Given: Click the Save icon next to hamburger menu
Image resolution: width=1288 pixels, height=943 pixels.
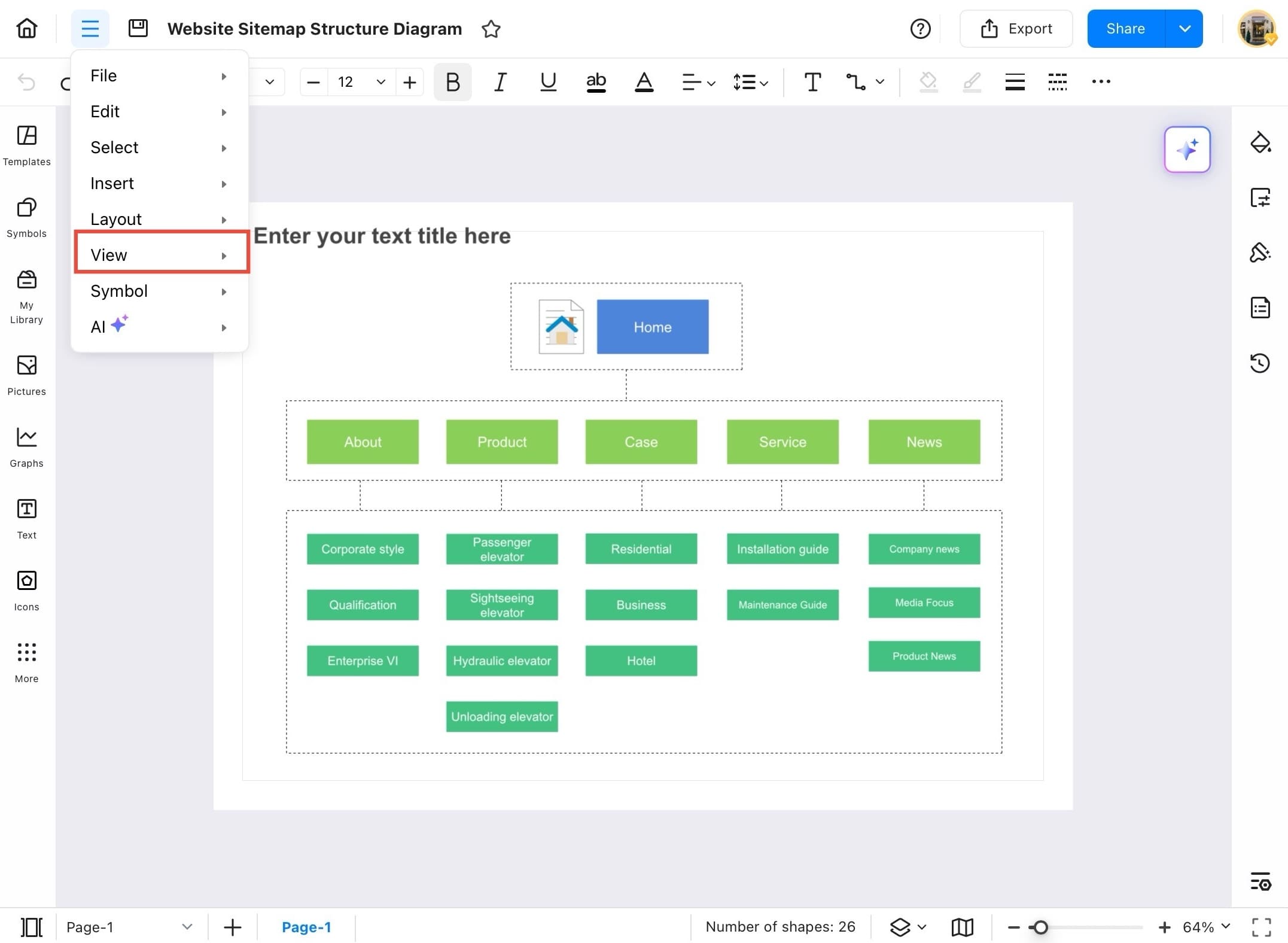Looking at the screenshot, I should coord(138,28).
